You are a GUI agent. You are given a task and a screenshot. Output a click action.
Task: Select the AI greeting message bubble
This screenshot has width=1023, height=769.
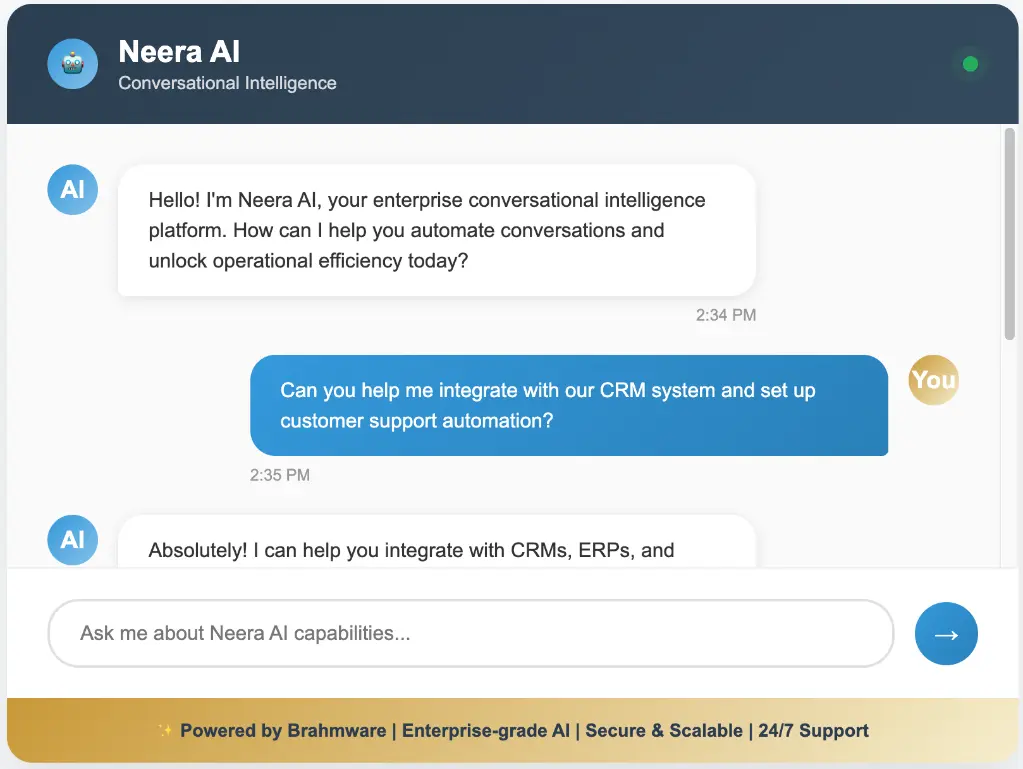click(436, 231)
